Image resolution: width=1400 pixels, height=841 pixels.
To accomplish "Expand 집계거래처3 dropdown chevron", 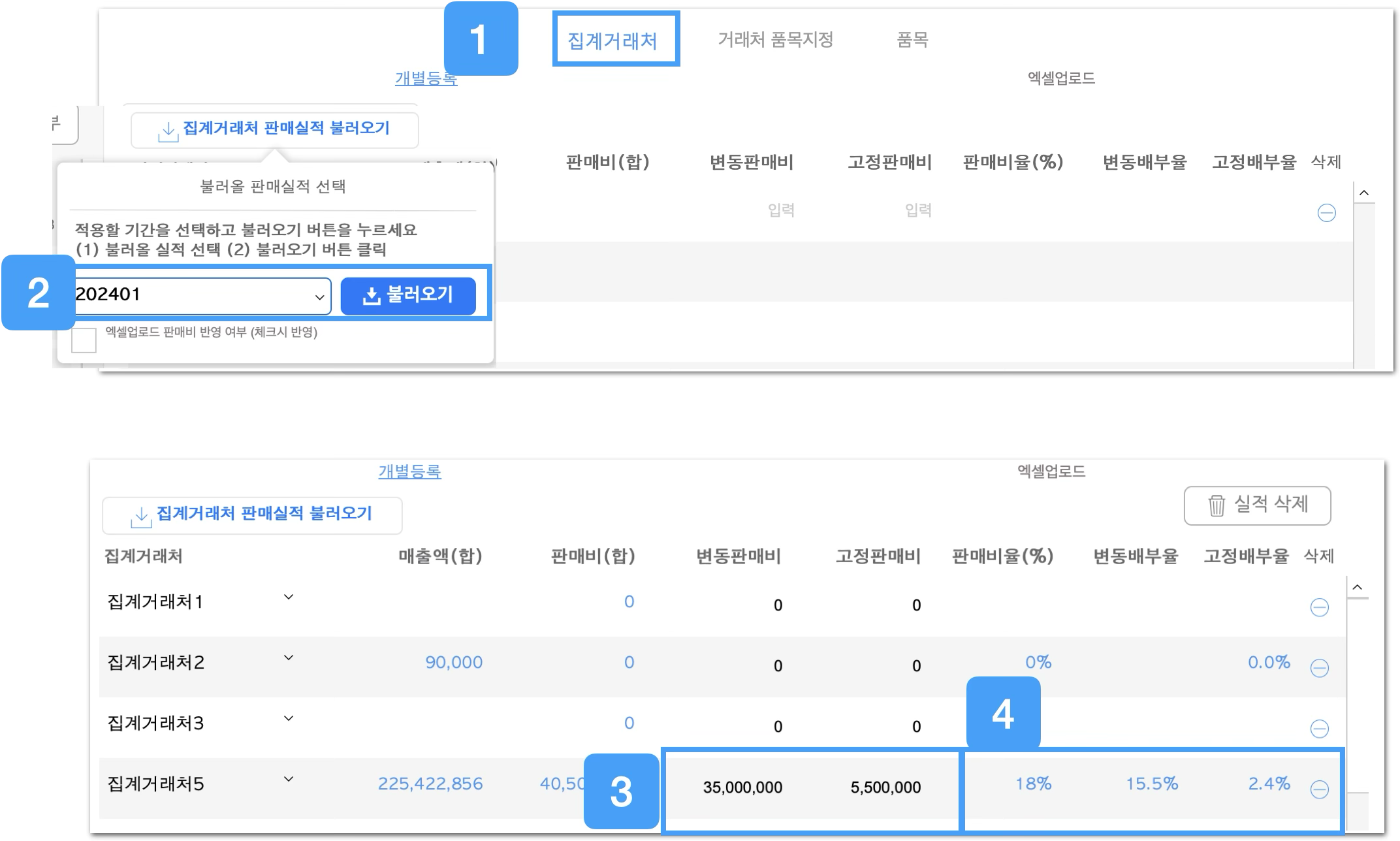I will pos(288,718).
